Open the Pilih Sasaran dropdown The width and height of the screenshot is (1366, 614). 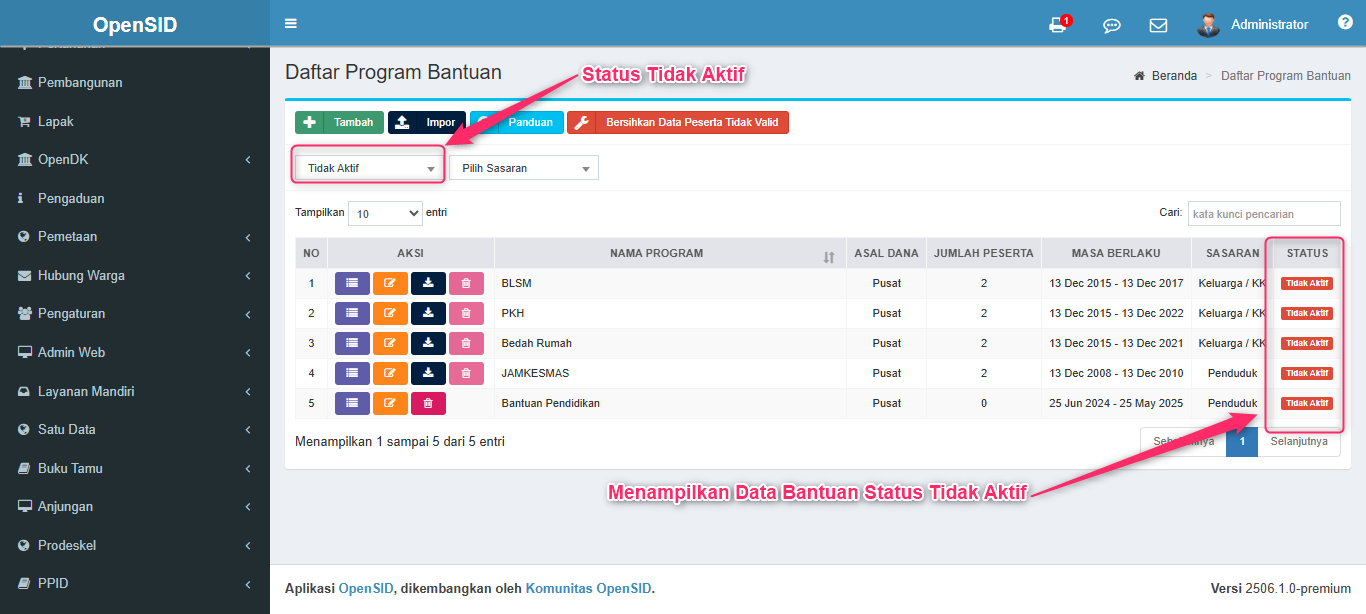point(524,168)
